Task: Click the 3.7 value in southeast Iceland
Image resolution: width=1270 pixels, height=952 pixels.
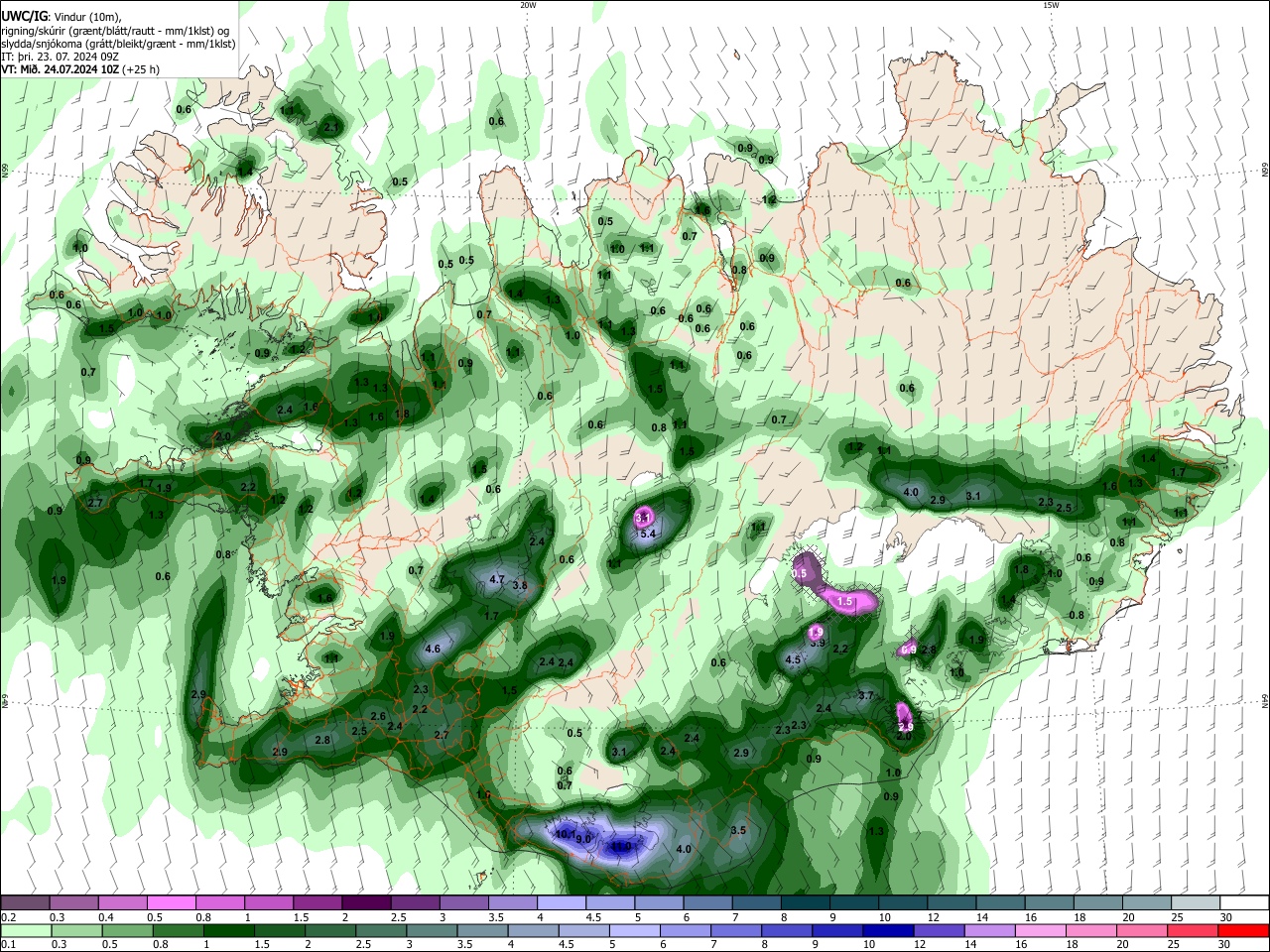Action: [865, 695]
